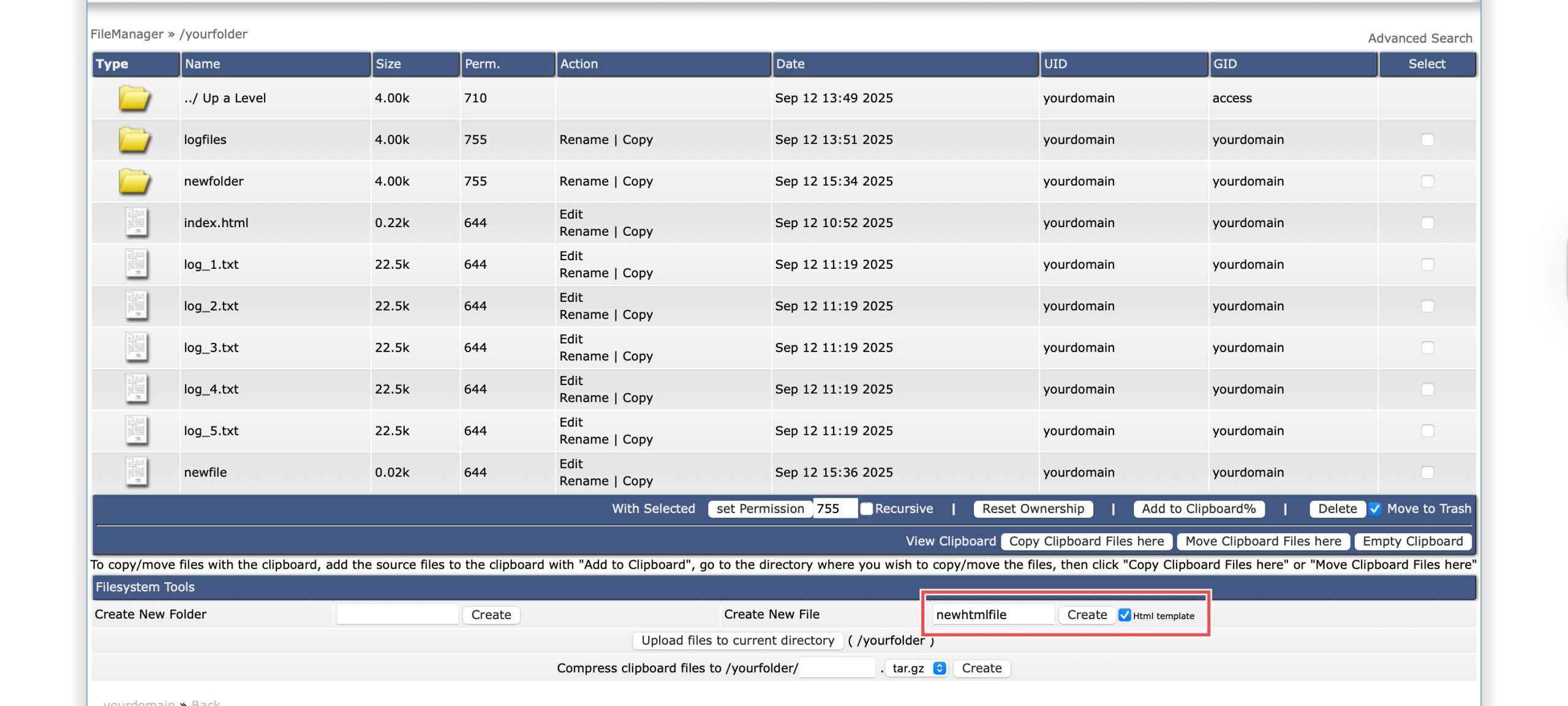Image resolution: width=1568 pixels, height=706 pixels.
Task: Click the newfile document icon
Action: click(137, 473)
